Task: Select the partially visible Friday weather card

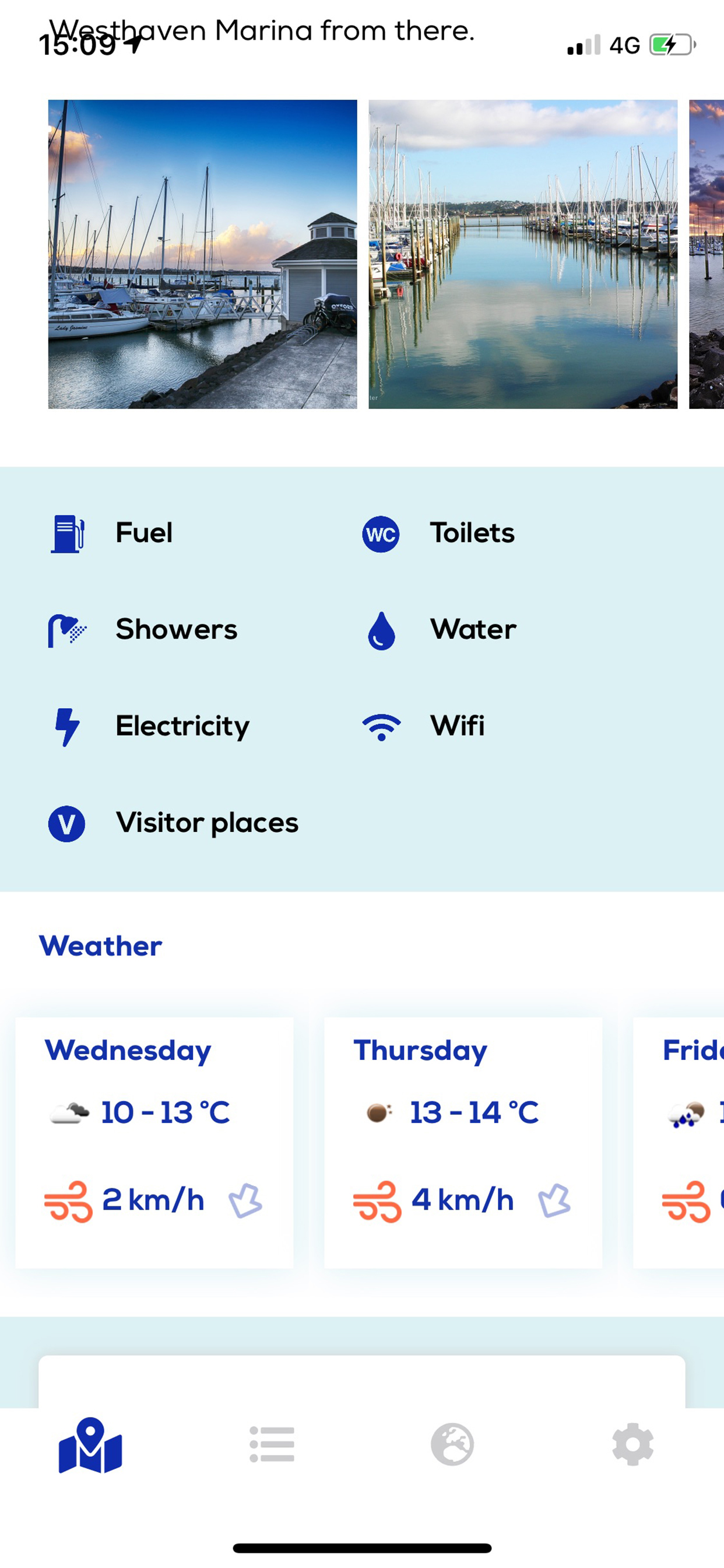Action: [x=679, y=1142]
